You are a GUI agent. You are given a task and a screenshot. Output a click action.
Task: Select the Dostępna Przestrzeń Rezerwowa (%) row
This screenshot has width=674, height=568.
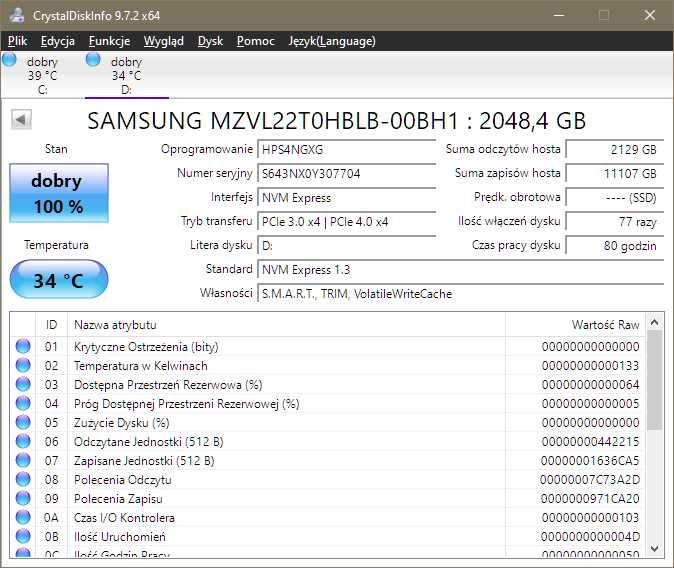tap(327, 384)
